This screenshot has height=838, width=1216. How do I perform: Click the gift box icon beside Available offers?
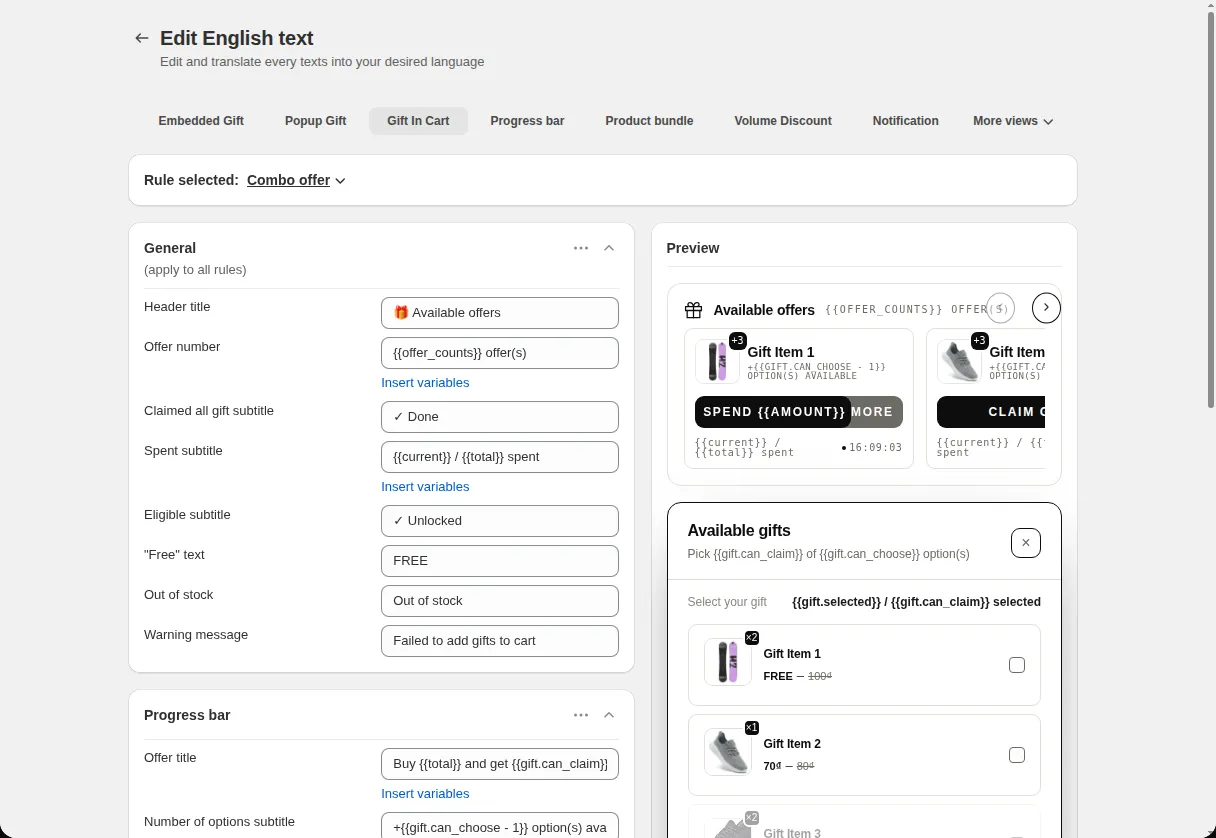click(693, 310)
